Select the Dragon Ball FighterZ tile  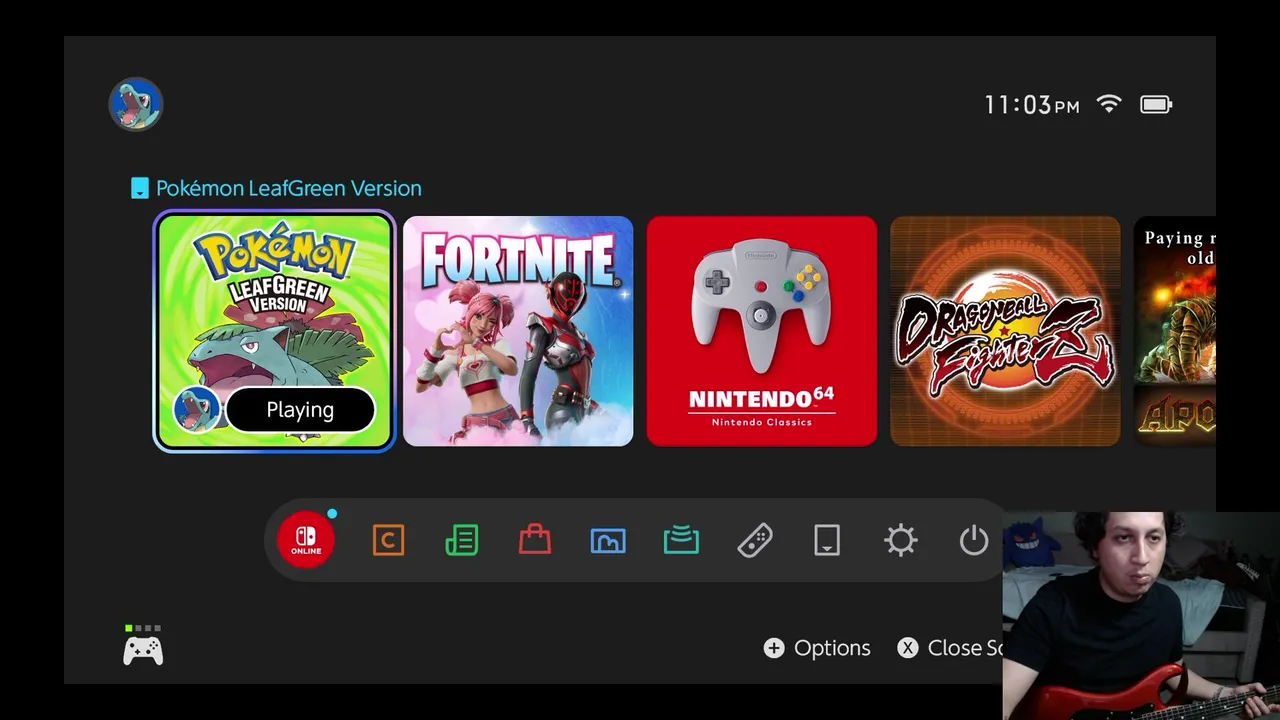coord(1005,331)
